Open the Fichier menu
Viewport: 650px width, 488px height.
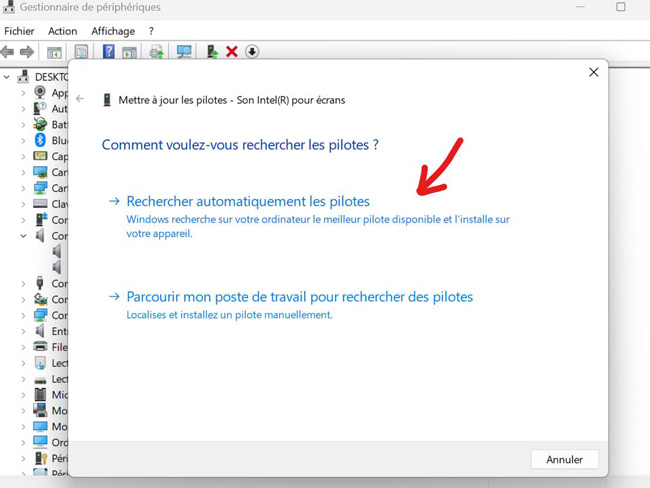tap(19, 31)
